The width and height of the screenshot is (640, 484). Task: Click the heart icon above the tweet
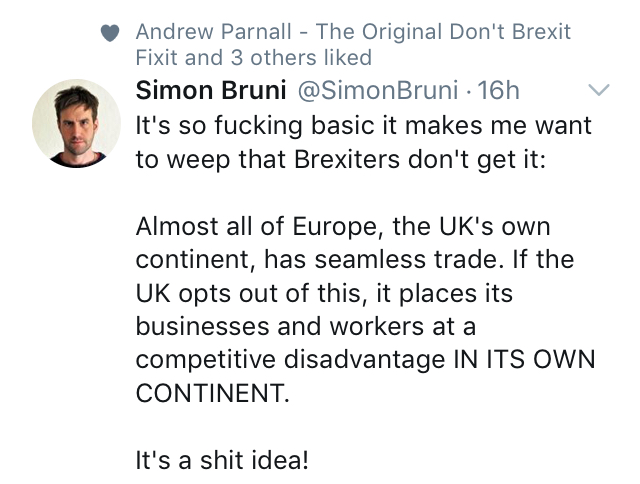point(112,34)
